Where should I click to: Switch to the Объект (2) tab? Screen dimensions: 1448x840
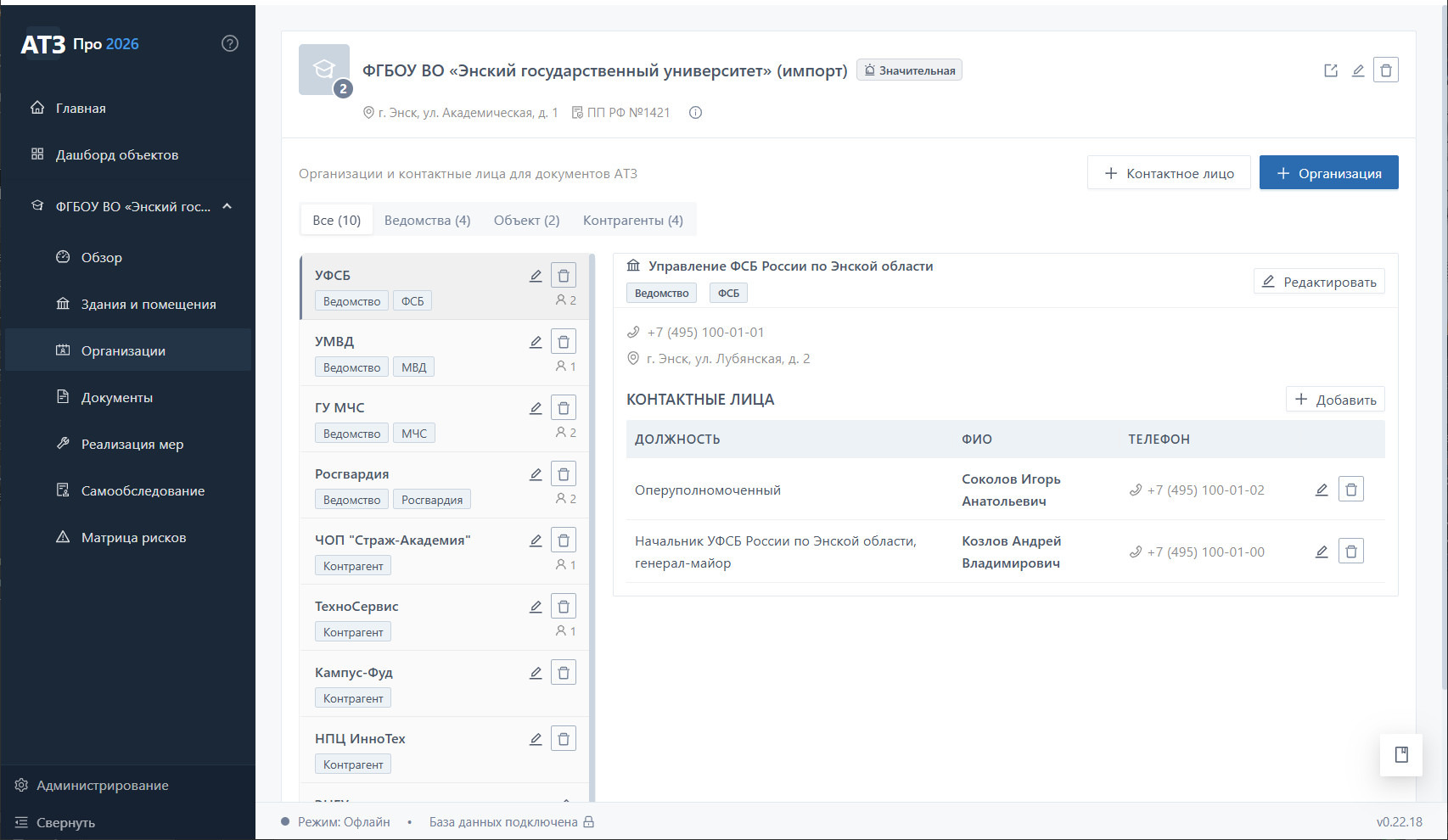tap(527, 221)
